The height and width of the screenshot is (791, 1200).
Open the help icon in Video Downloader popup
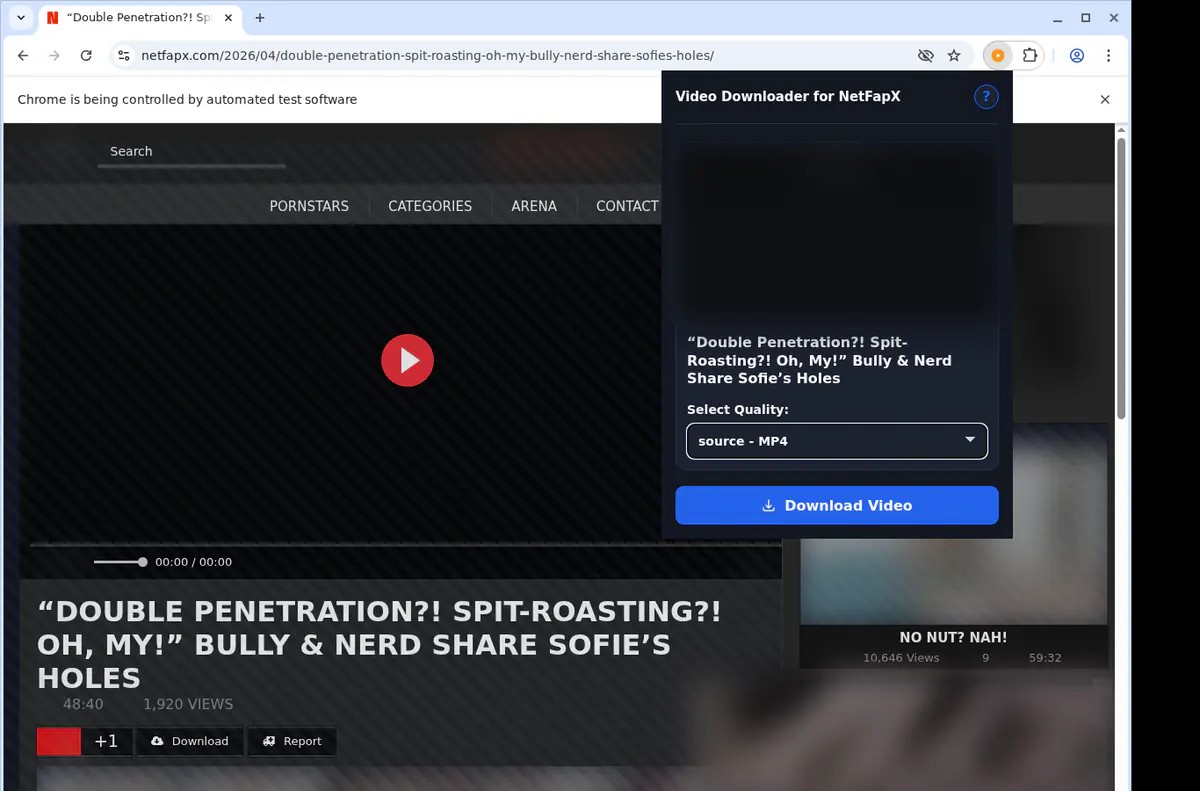pos(986,97)
